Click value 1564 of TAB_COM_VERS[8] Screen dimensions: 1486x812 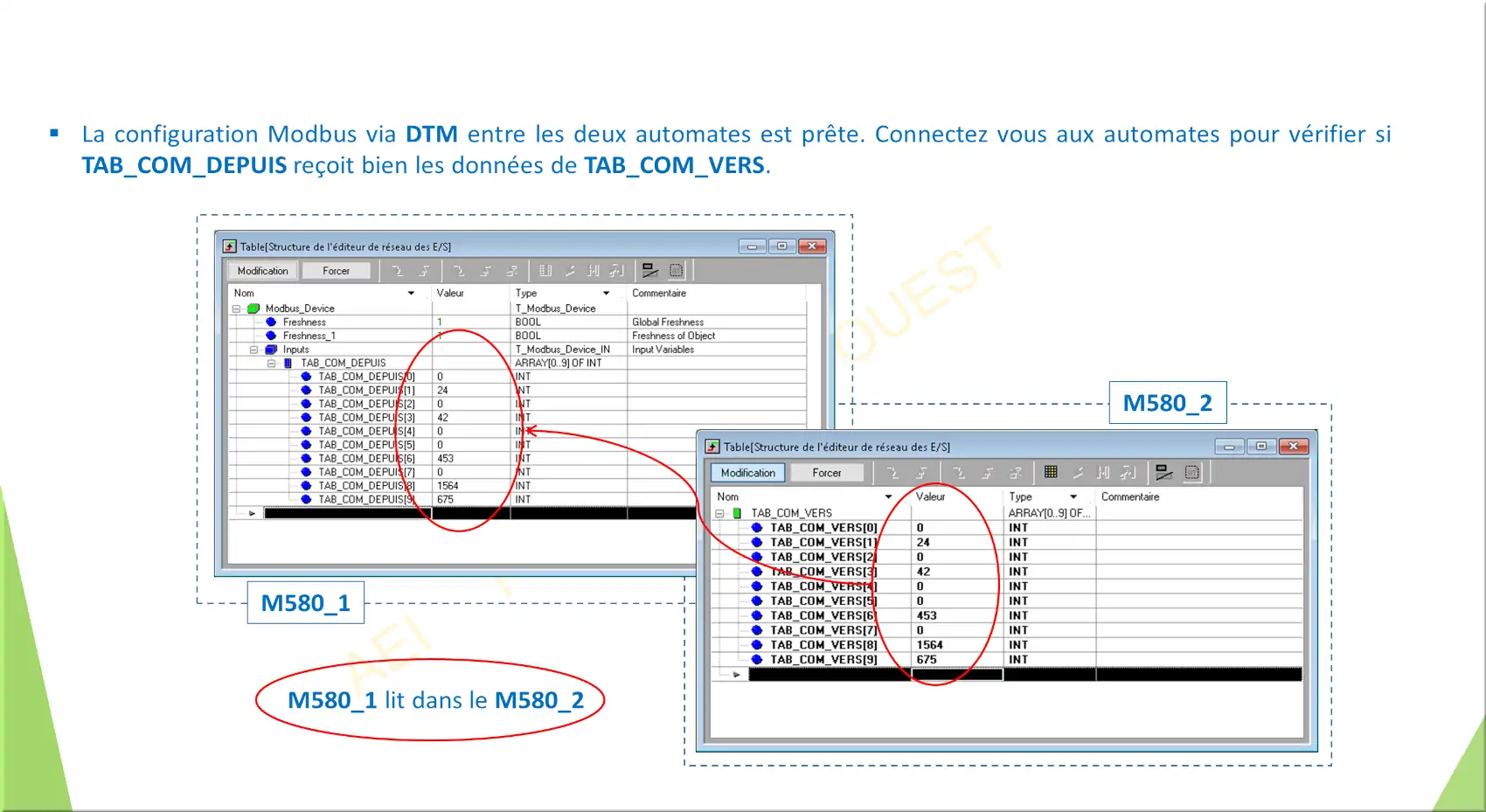pyautogui.click(x=929, y=645)
